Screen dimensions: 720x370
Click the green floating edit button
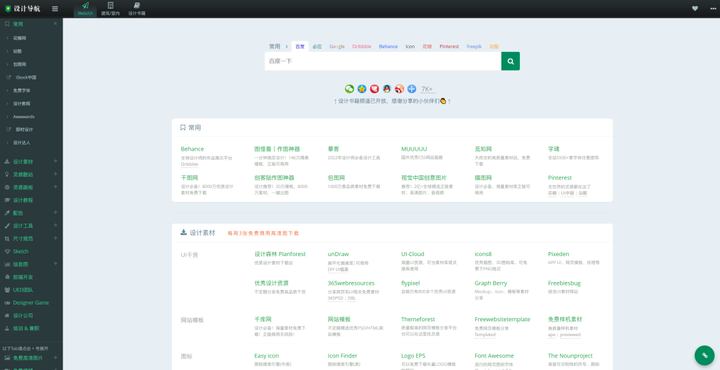pyautogui.click(x=704, y=355)
